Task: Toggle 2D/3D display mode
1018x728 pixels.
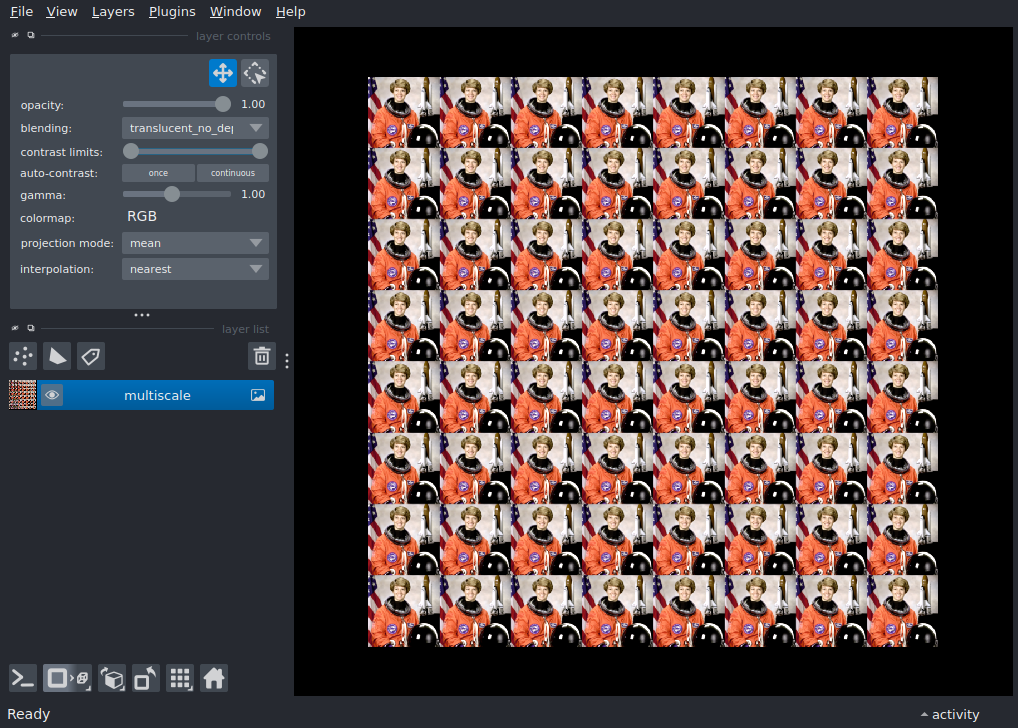Action: [x=67, y=678]
